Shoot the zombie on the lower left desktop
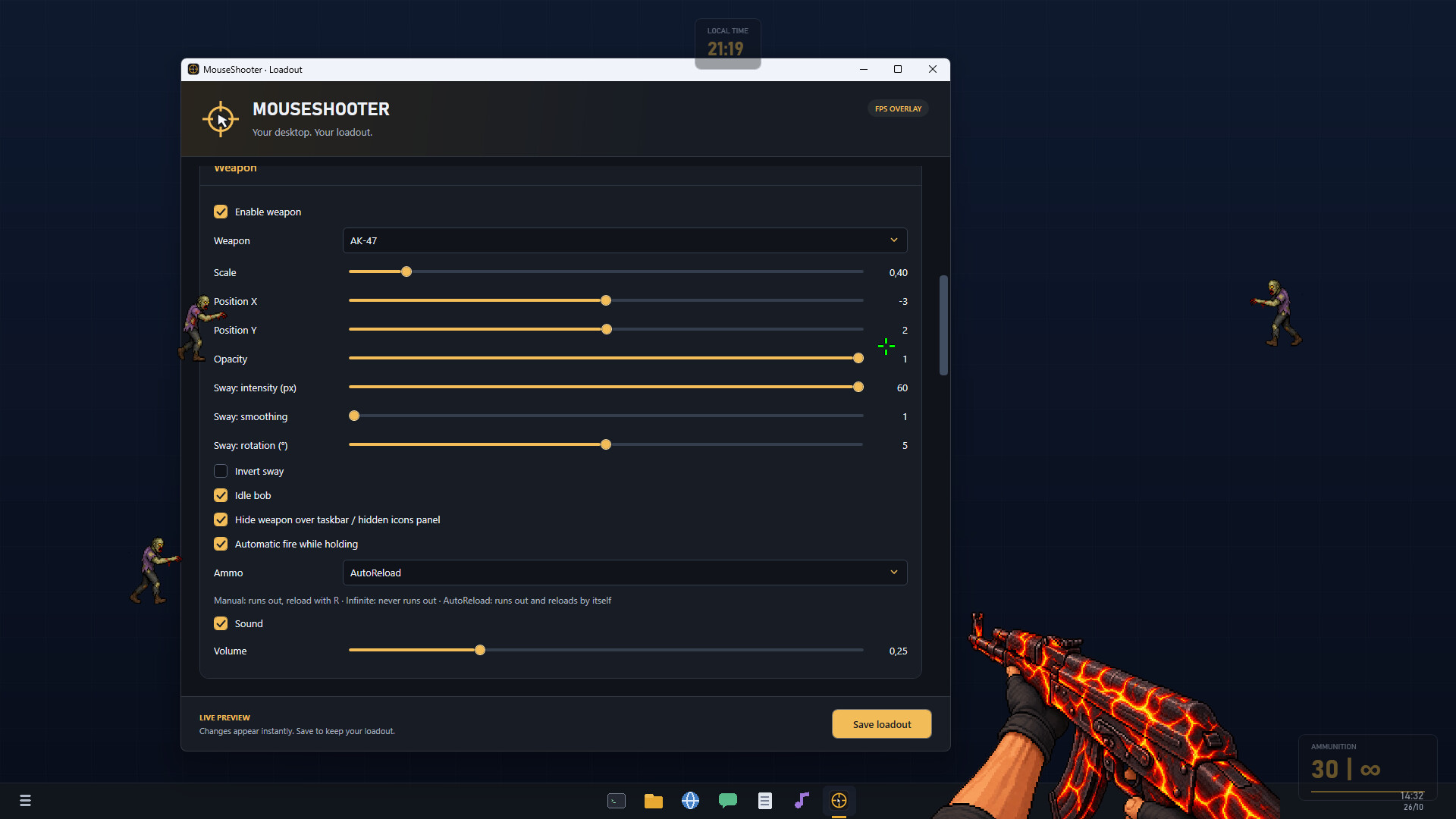Screen dimensions: 1456x819 click(155, 571)
